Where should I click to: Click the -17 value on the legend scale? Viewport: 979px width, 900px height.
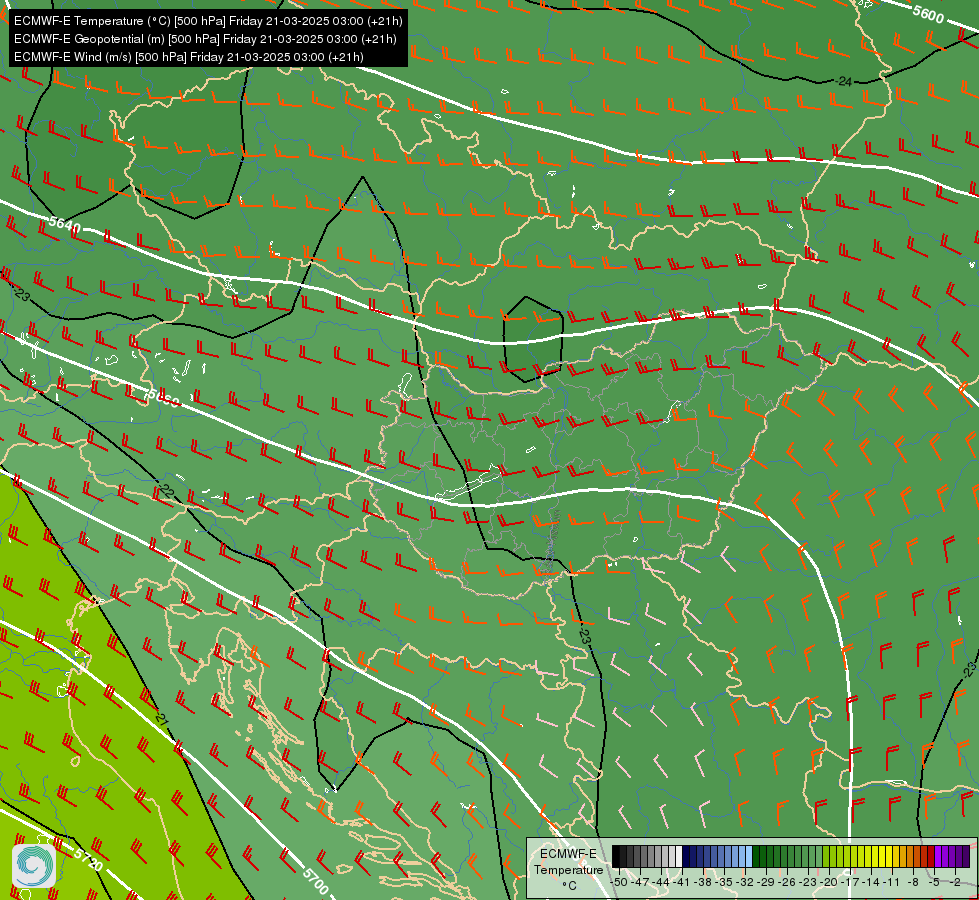850,882
